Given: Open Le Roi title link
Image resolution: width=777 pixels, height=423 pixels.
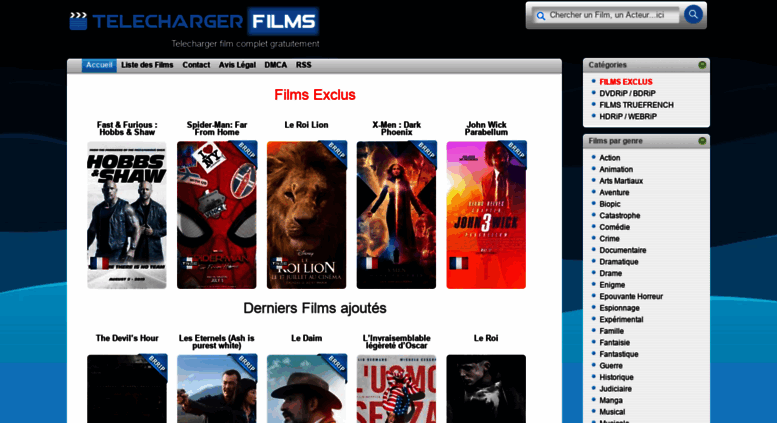Looking at the screenshot, I should [486, 338].
